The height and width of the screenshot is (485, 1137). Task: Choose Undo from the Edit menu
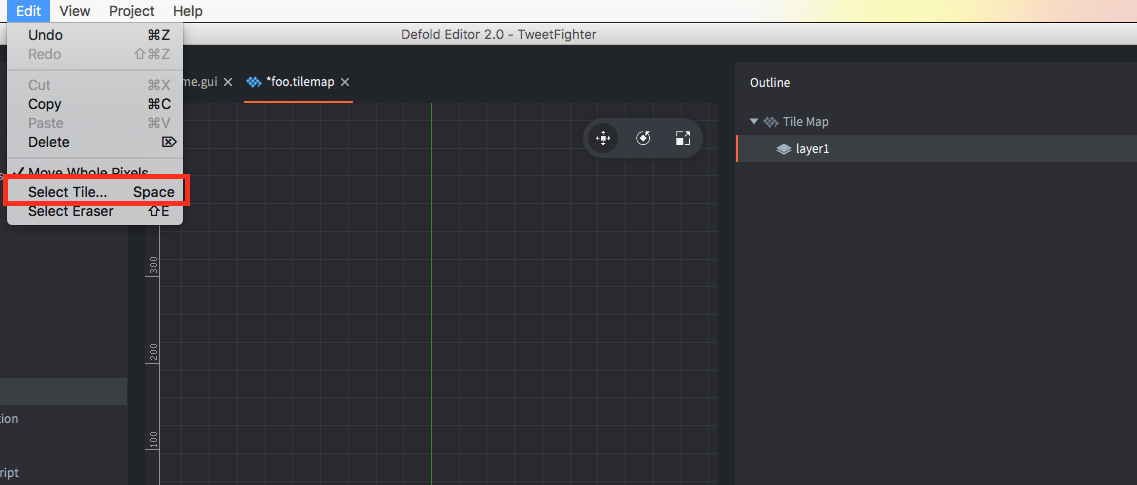[x=95, y=36]
